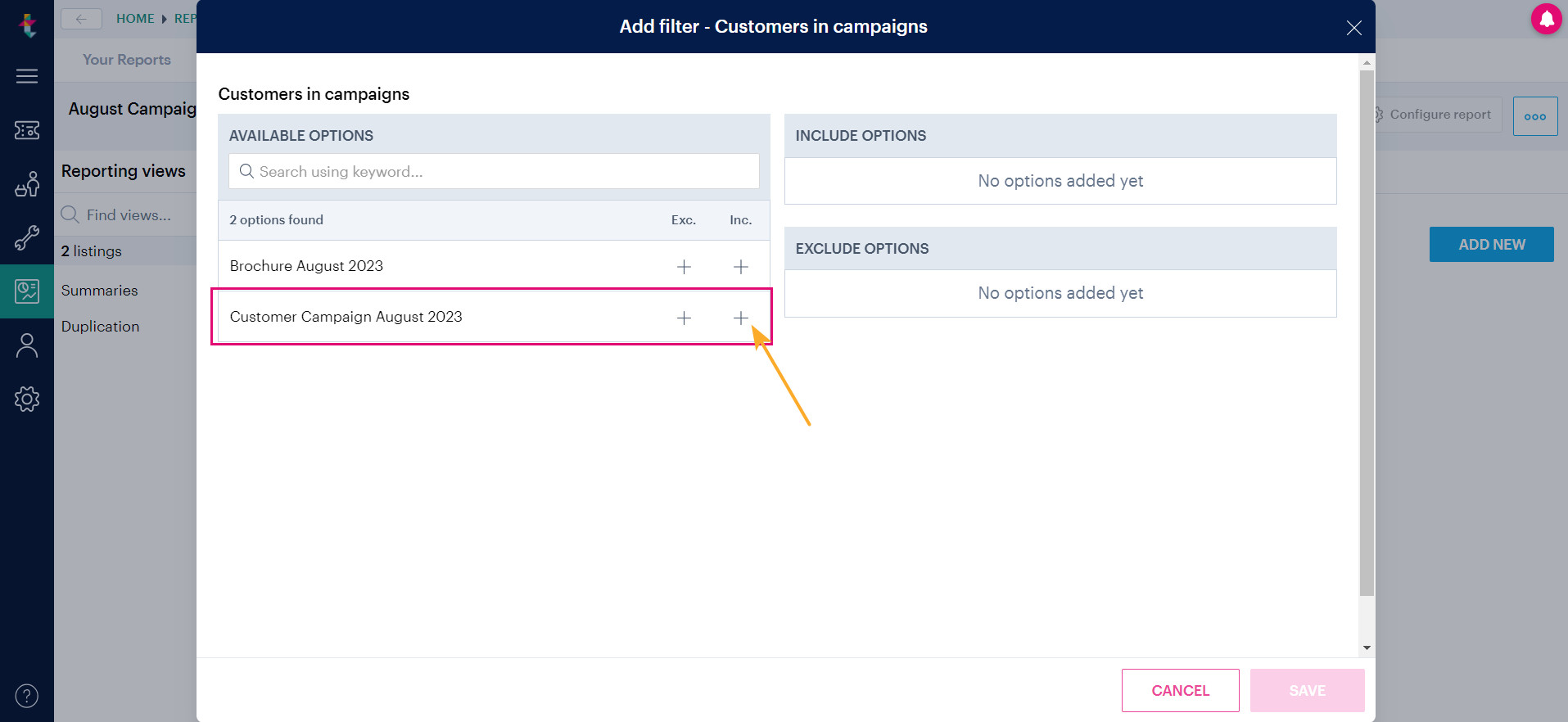Close the Add filter dialog
This screenshot has height=722, width=1568.
click(x=1353, y=28)
